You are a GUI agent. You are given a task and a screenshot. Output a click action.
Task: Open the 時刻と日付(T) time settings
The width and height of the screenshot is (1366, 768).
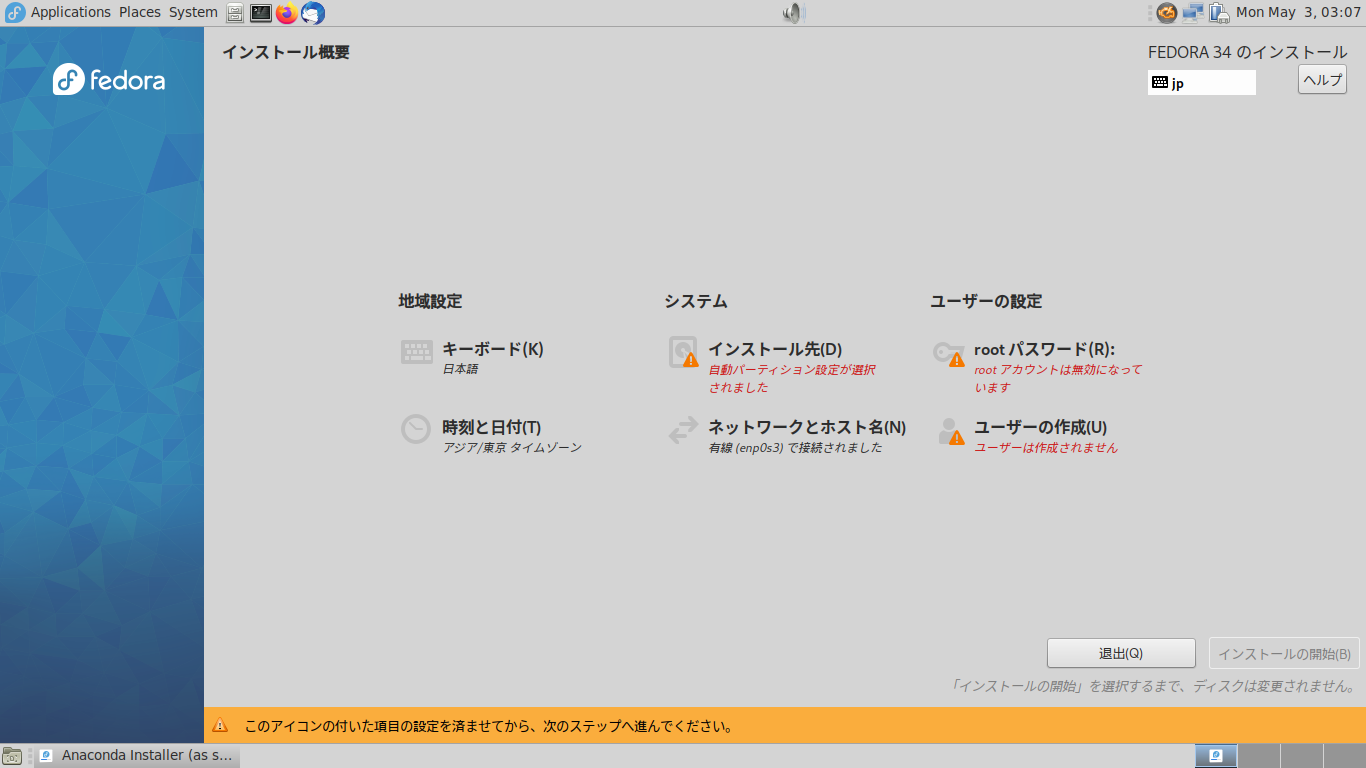pyautogui.click(x=492, y=427)
